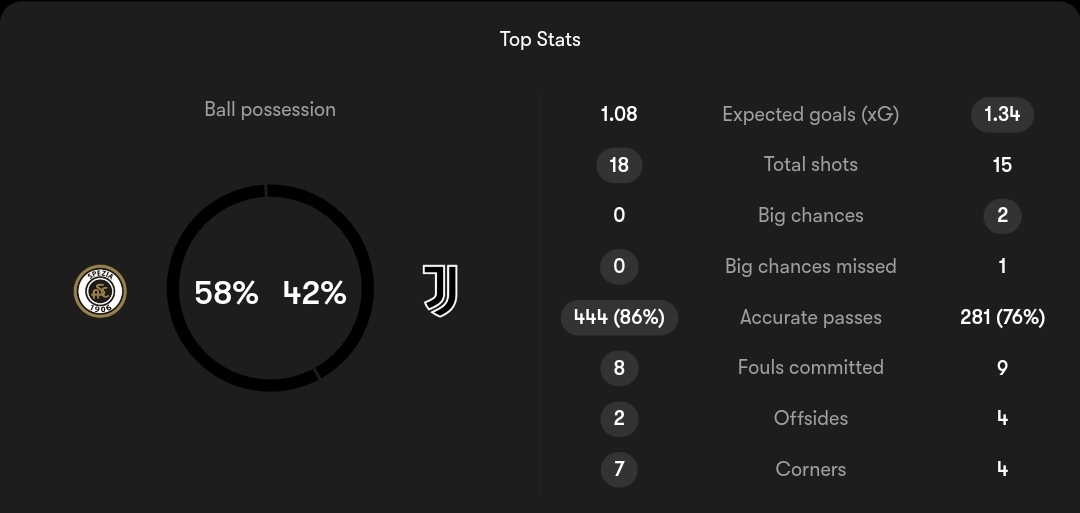
Task: Select the Top Stats heading
Action: [540, 39]
